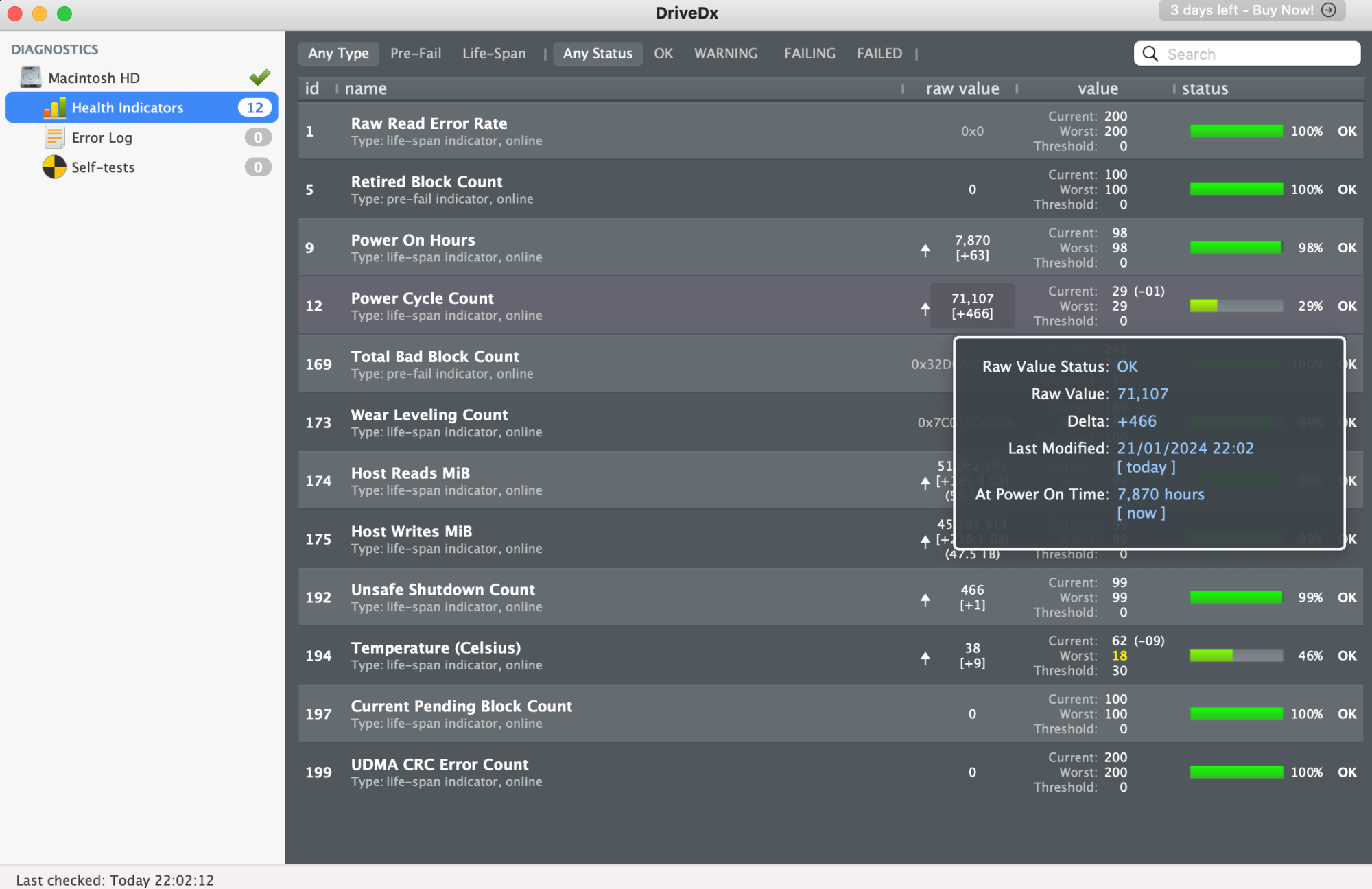The height and width of the screenshot is (889, 1372).
Task: Click the Error Log document icon
Action: pos(55,137)
